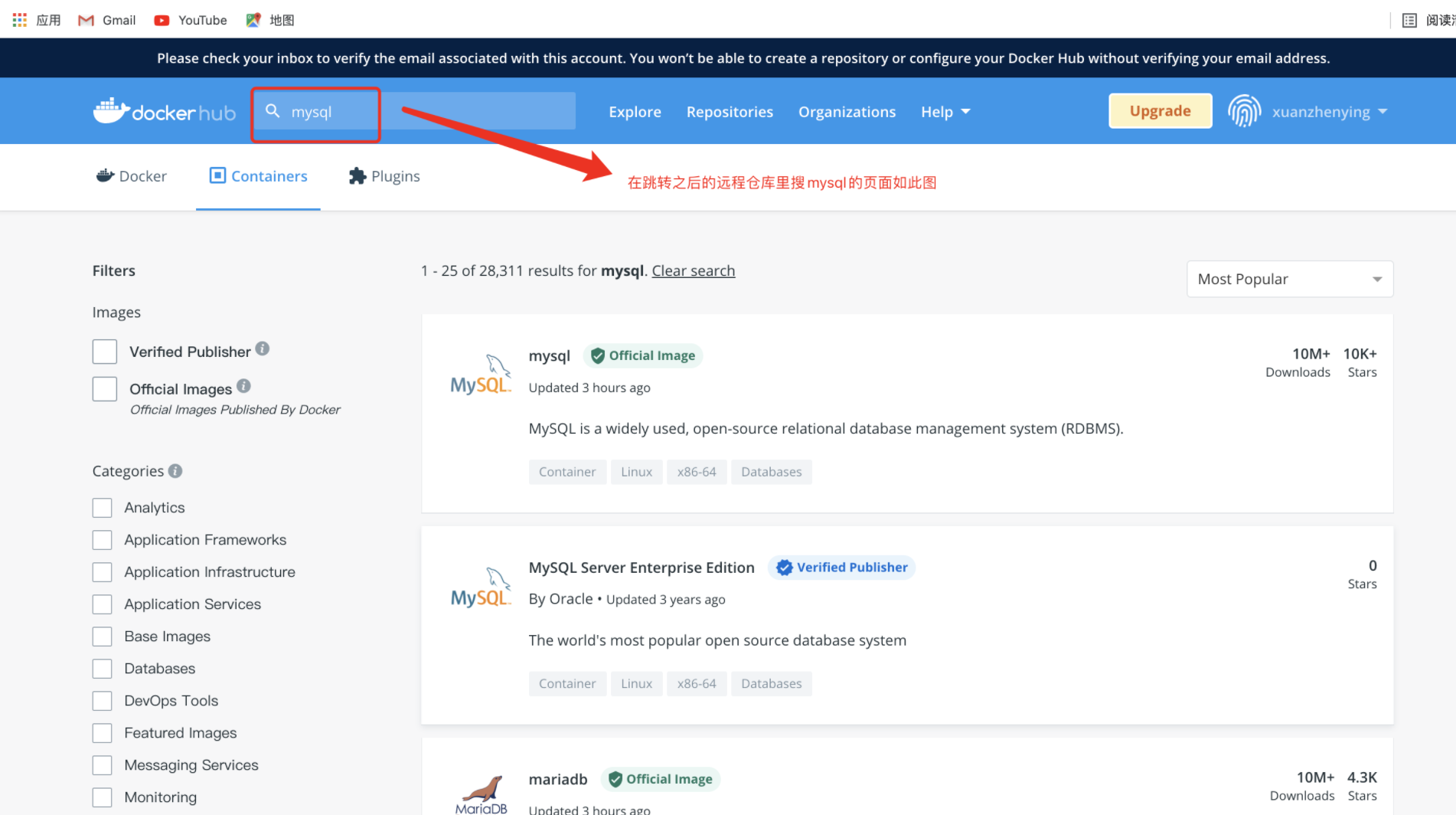The image size is (1456, 815).
Task: Click the Upgrade button
Action: (x=1160, y=111)
